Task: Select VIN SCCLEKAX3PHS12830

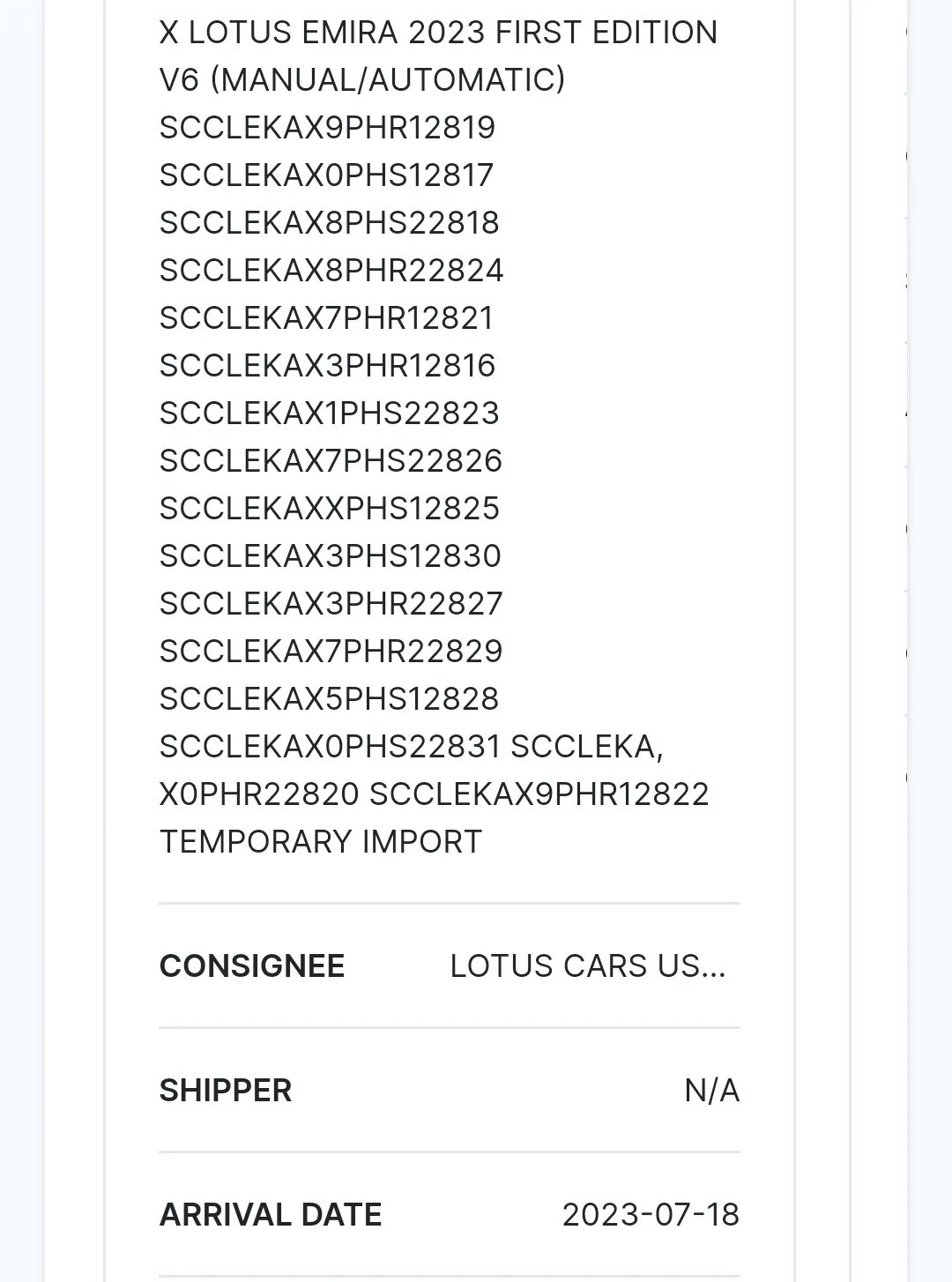Action: [330, 556]
